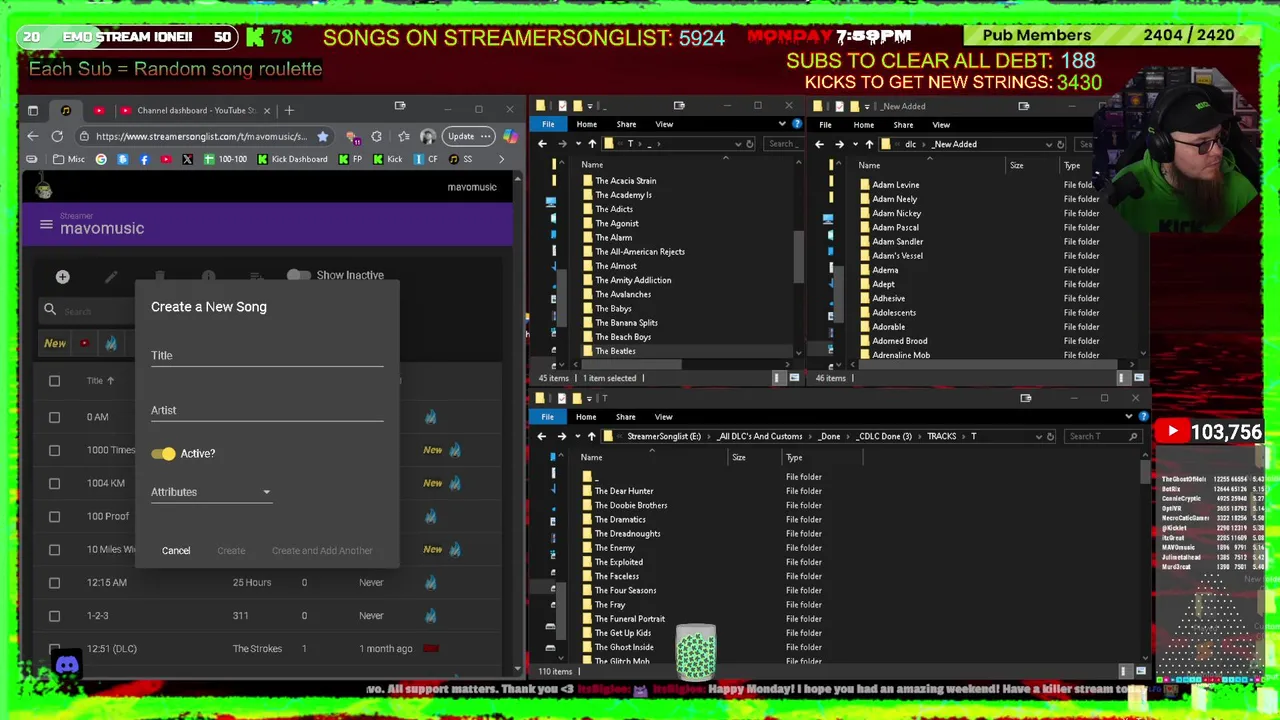Click the browser refresh icon

(x=57, y=136)
